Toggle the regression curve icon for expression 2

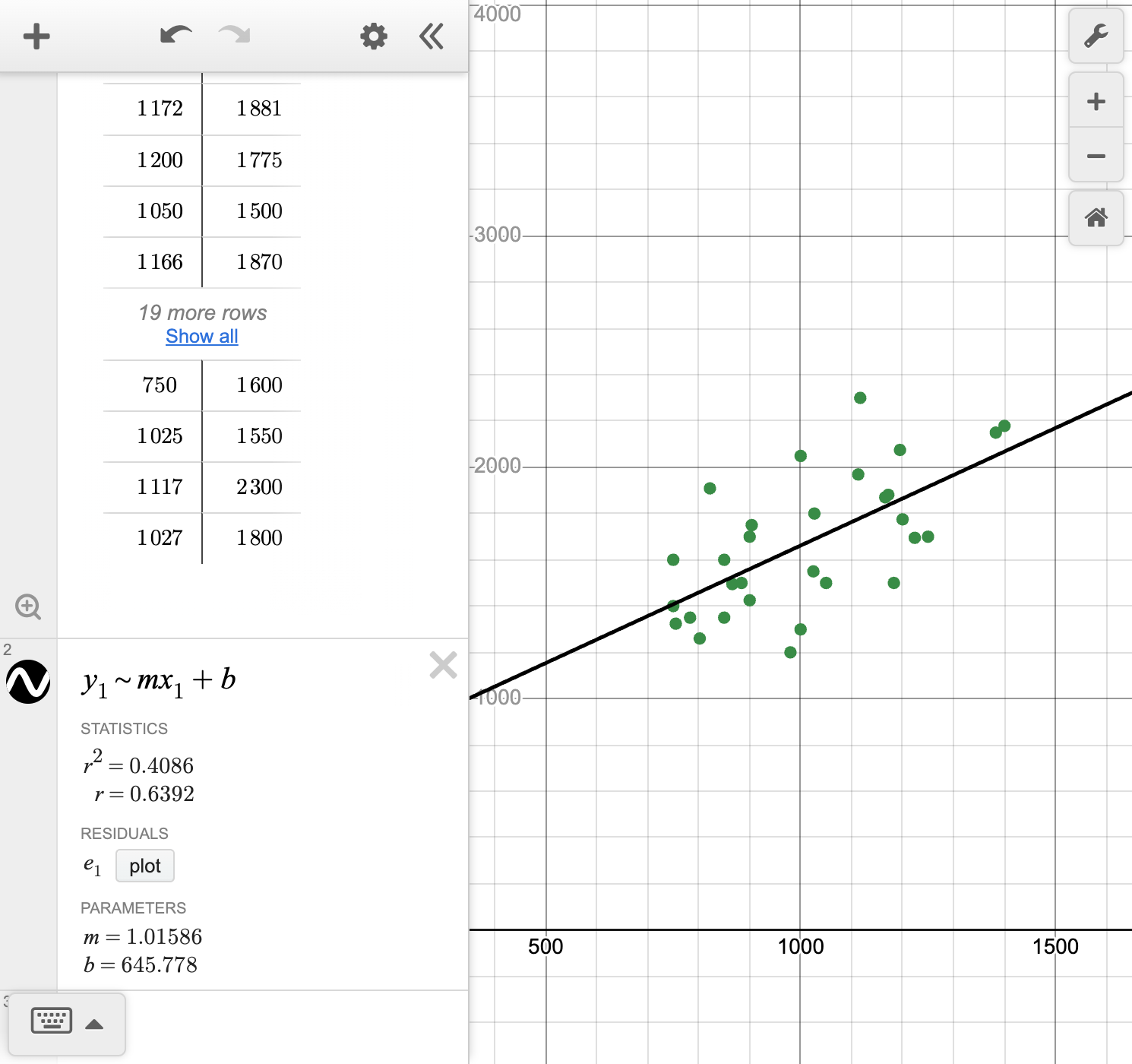click(x=27, y=682)
